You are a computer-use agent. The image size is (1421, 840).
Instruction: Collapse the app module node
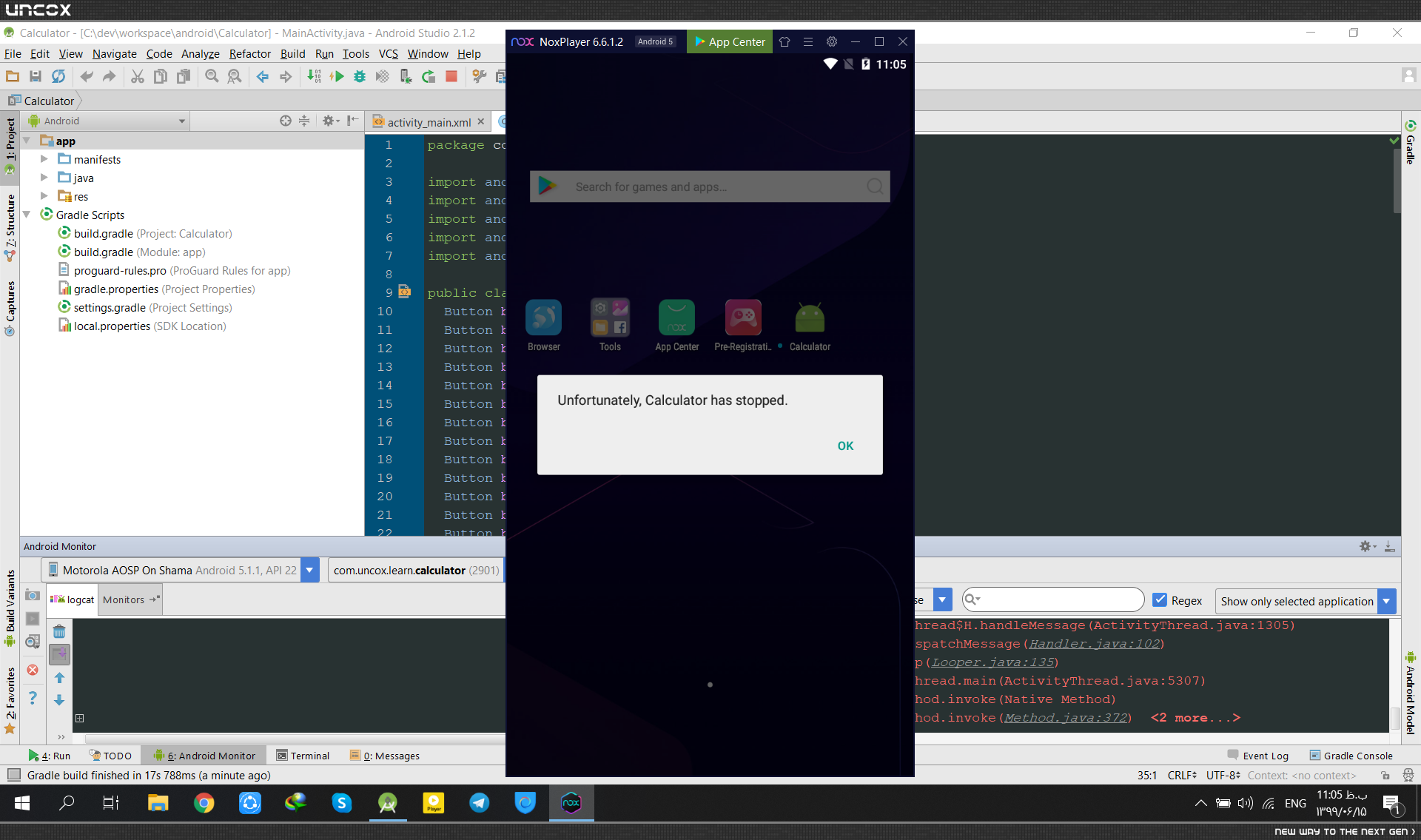click(x=27, y=141)
